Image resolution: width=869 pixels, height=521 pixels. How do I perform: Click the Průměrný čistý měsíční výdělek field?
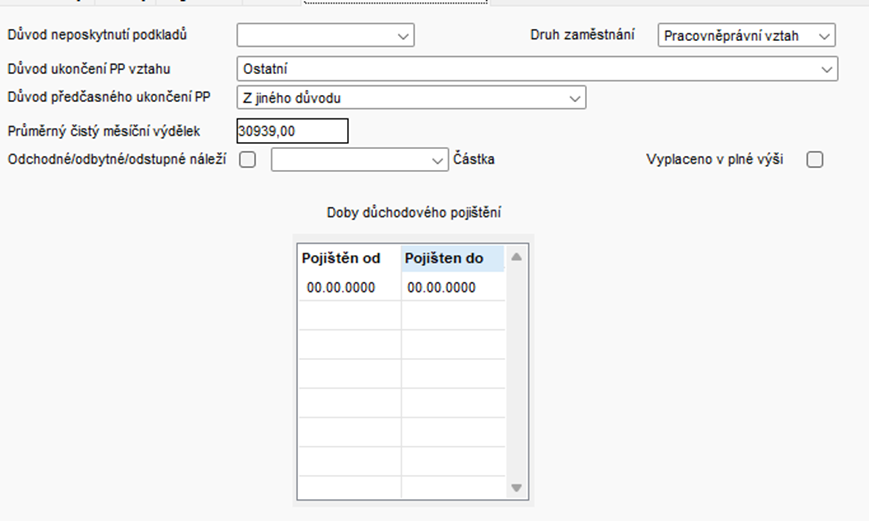[x=293, y=131]
